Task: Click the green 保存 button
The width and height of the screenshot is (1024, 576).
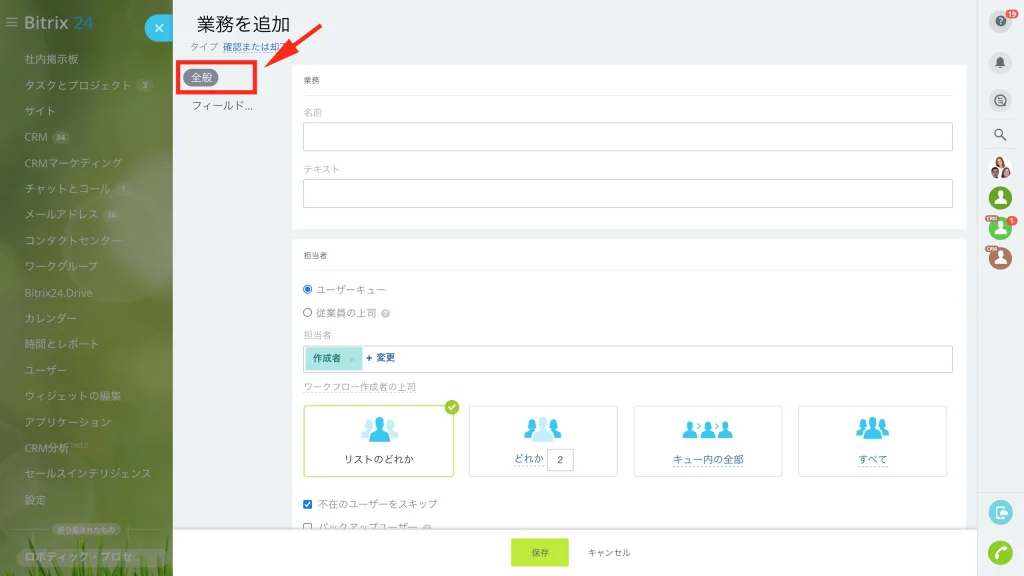Action: (539, 552)
